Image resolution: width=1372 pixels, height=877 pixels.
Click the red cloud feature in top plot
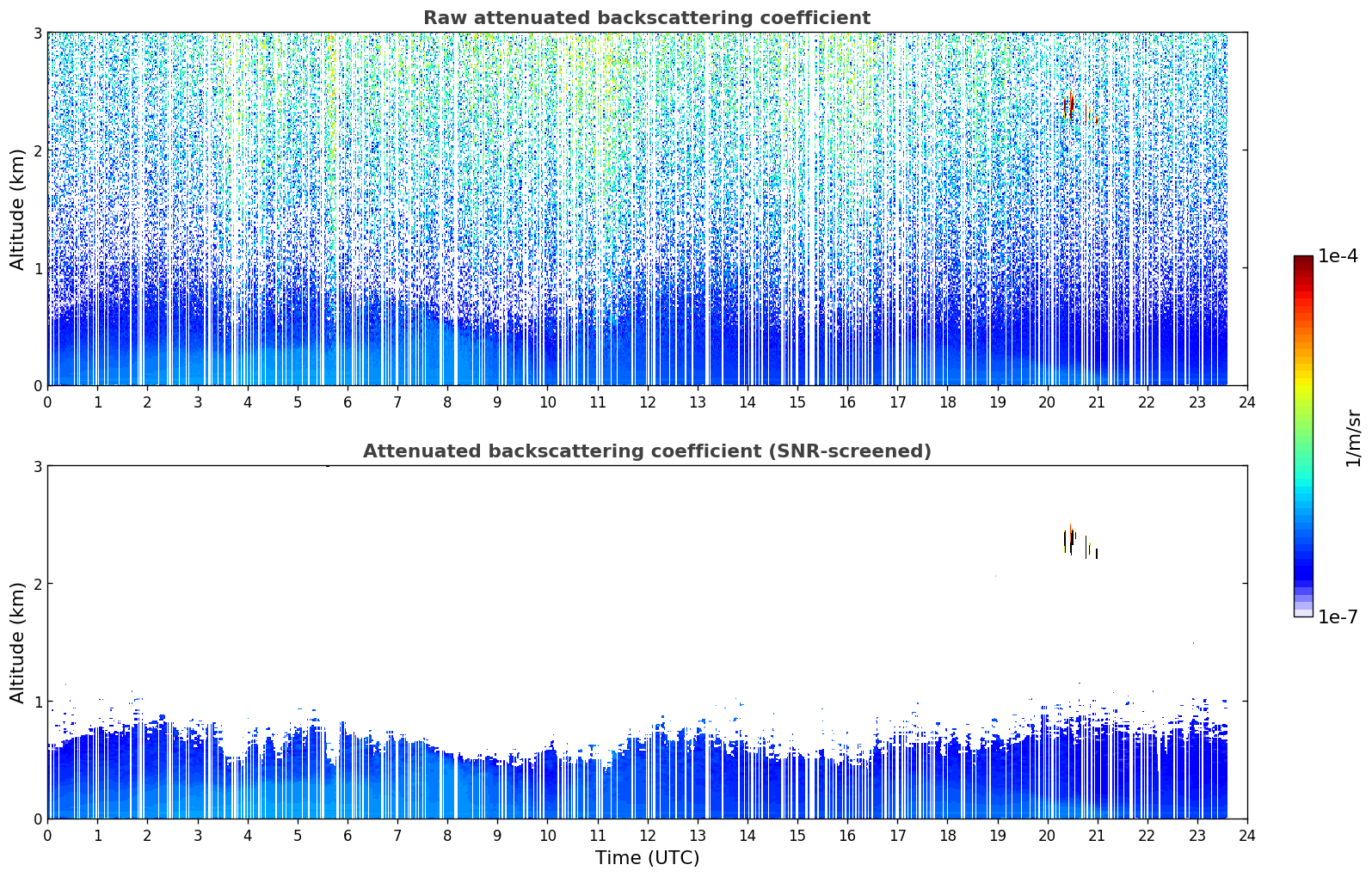click(1069, 106)
